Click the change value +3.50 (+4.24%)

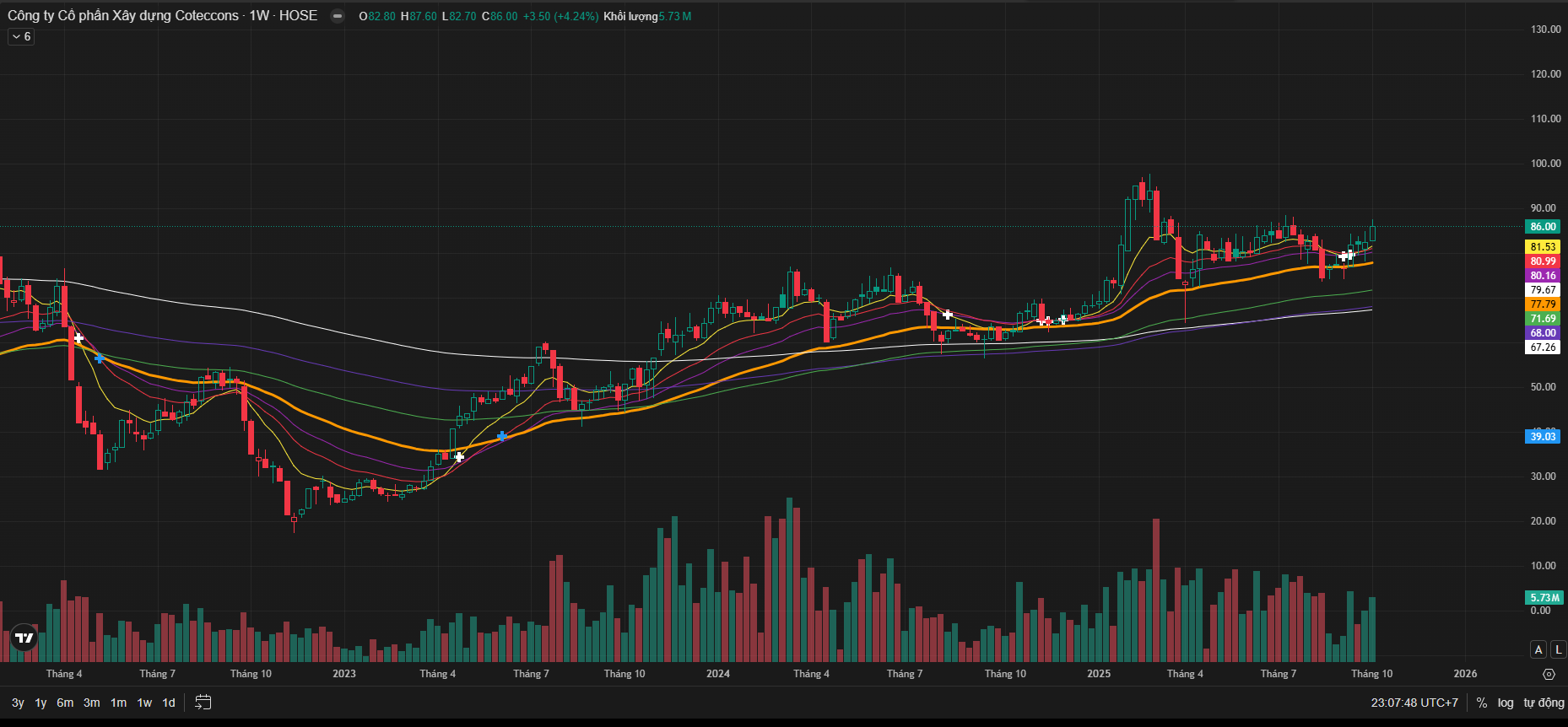click(561, 16)
